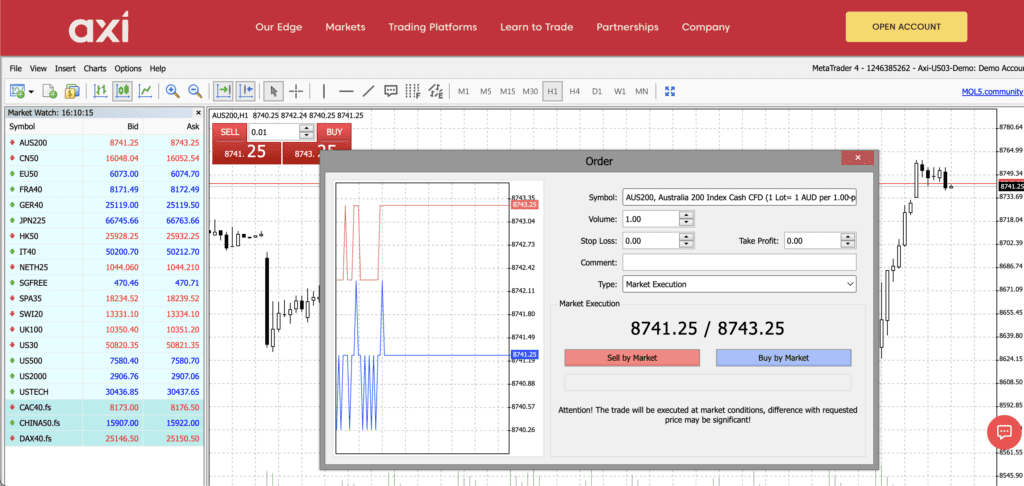Adjust the one-click lot size stepper
The height and width of the screenshot is (486, 1024).
coord(306,132)
